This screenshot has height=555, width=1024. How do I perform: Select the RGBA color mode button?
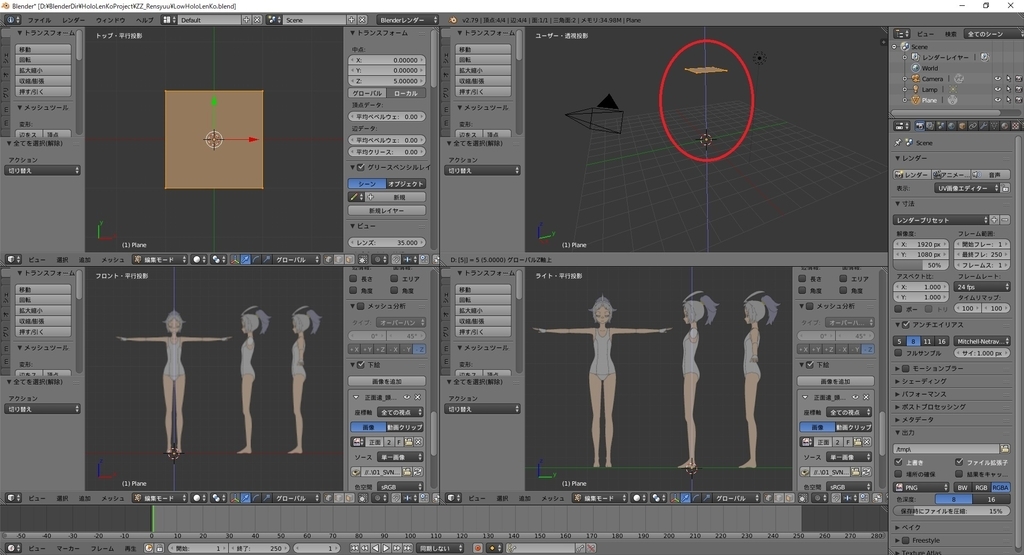point(1000,487)
